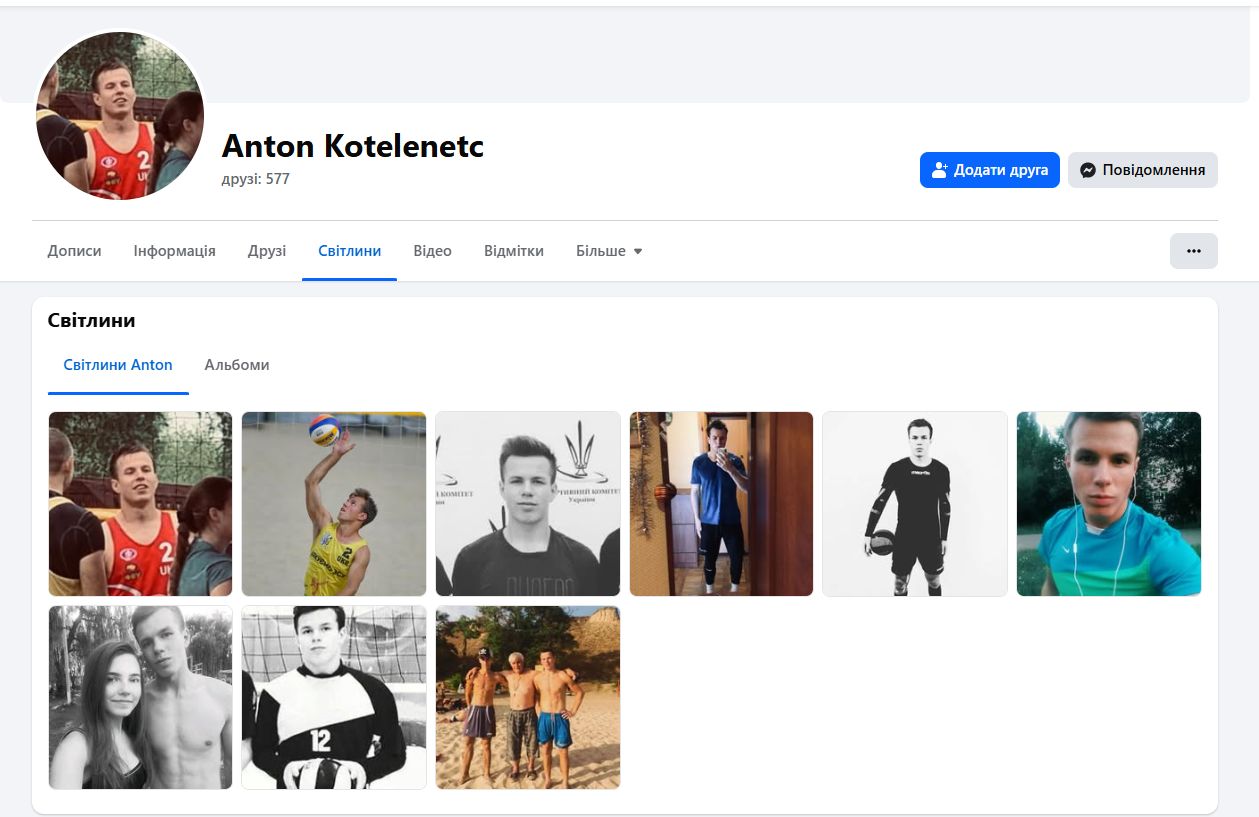The width and height of the screenshot is (1259, 817).
Task: Switch to the Альбоми sub-tab
Action: tap(237, 365)
